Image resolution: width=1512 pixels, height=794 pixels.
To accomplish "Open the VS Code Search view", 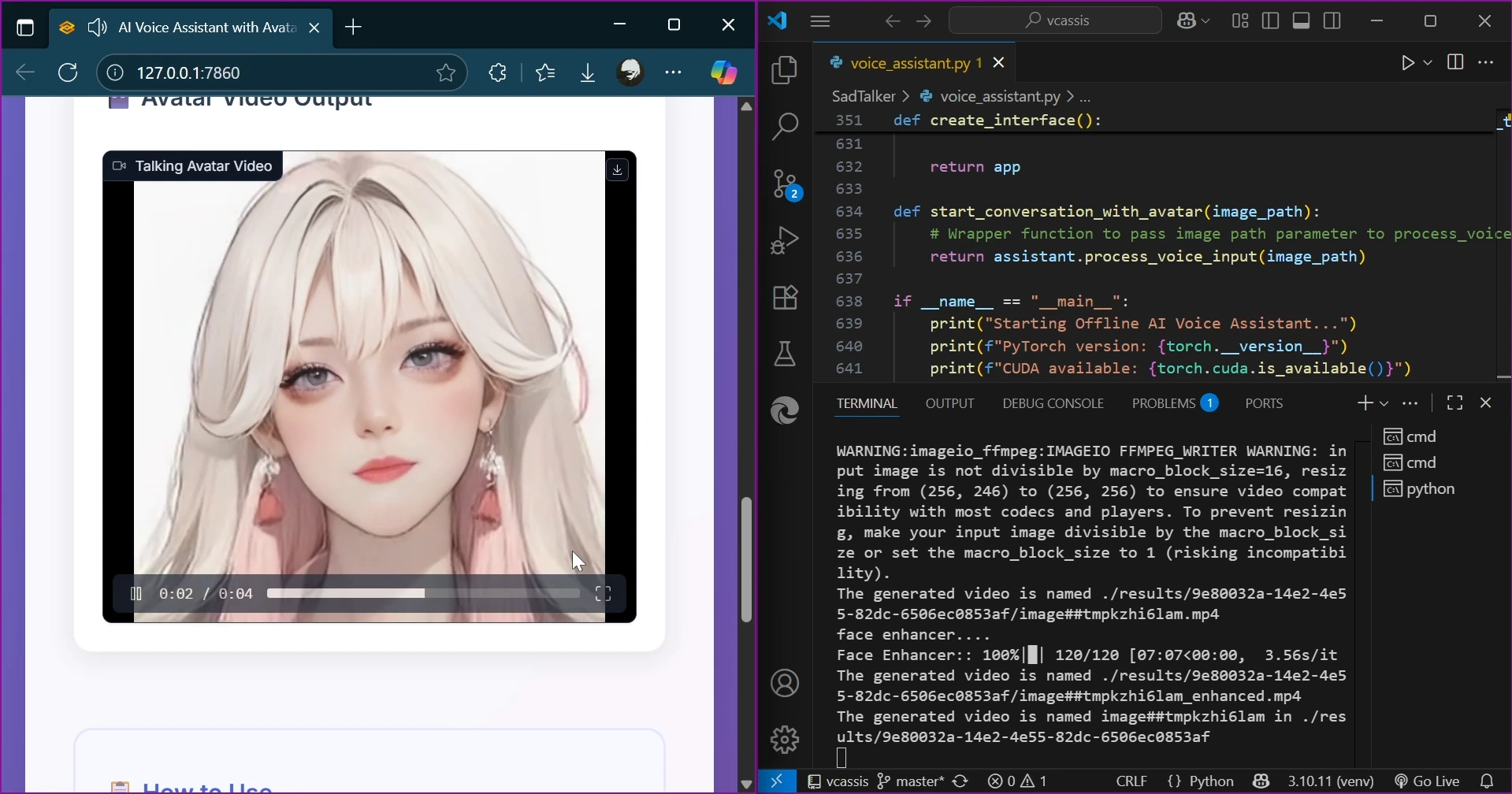I will click(786, 127).
